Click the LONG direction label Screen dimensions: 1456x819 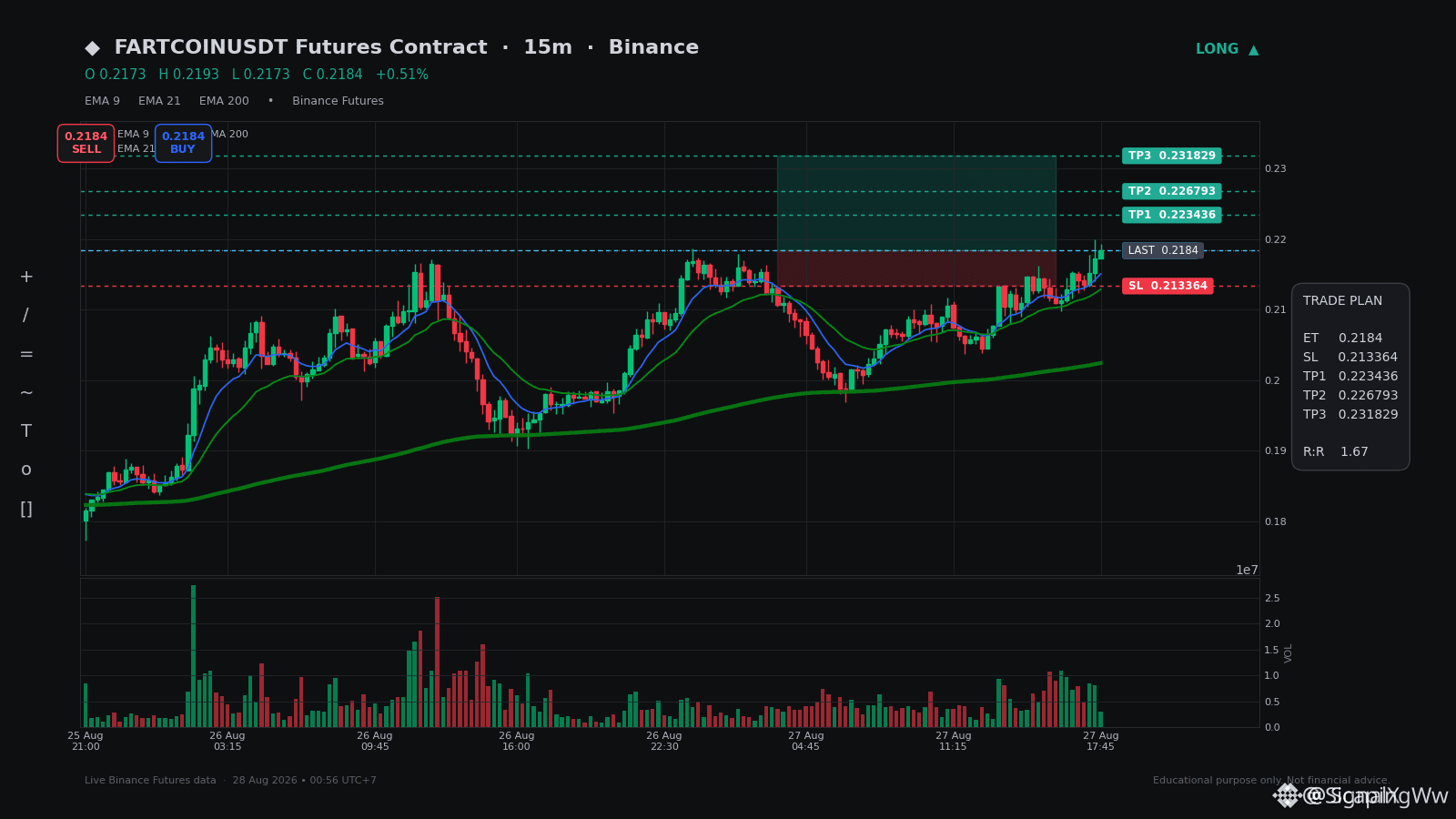[1217, 49]
